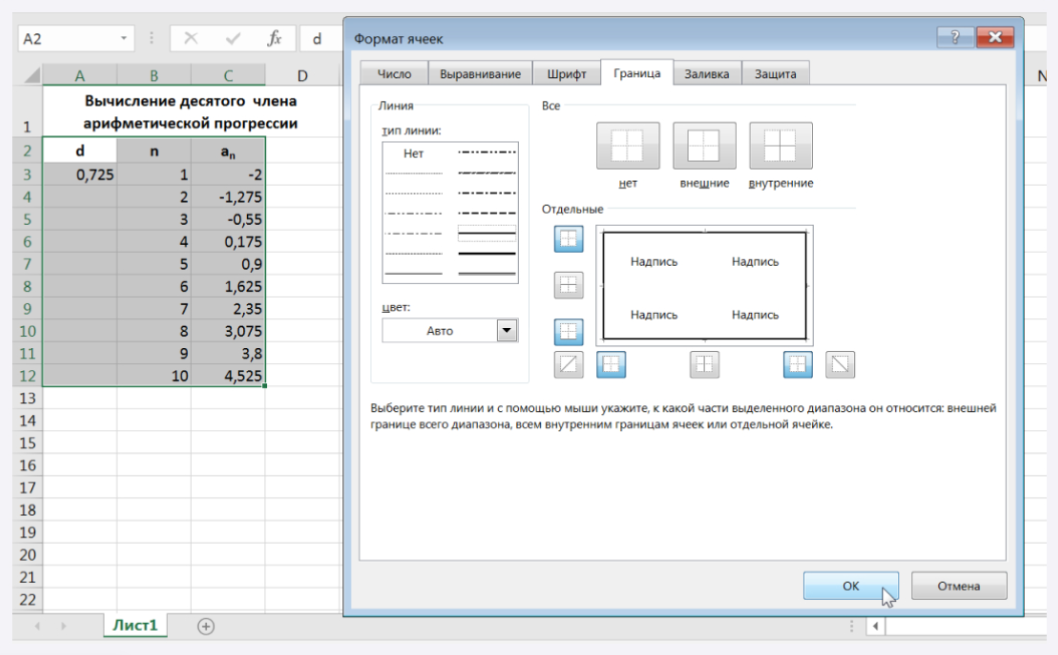Screen dimensions: 1058x655
Task: Click the 'Отмена' cancel button
Action: coord(958,586)
